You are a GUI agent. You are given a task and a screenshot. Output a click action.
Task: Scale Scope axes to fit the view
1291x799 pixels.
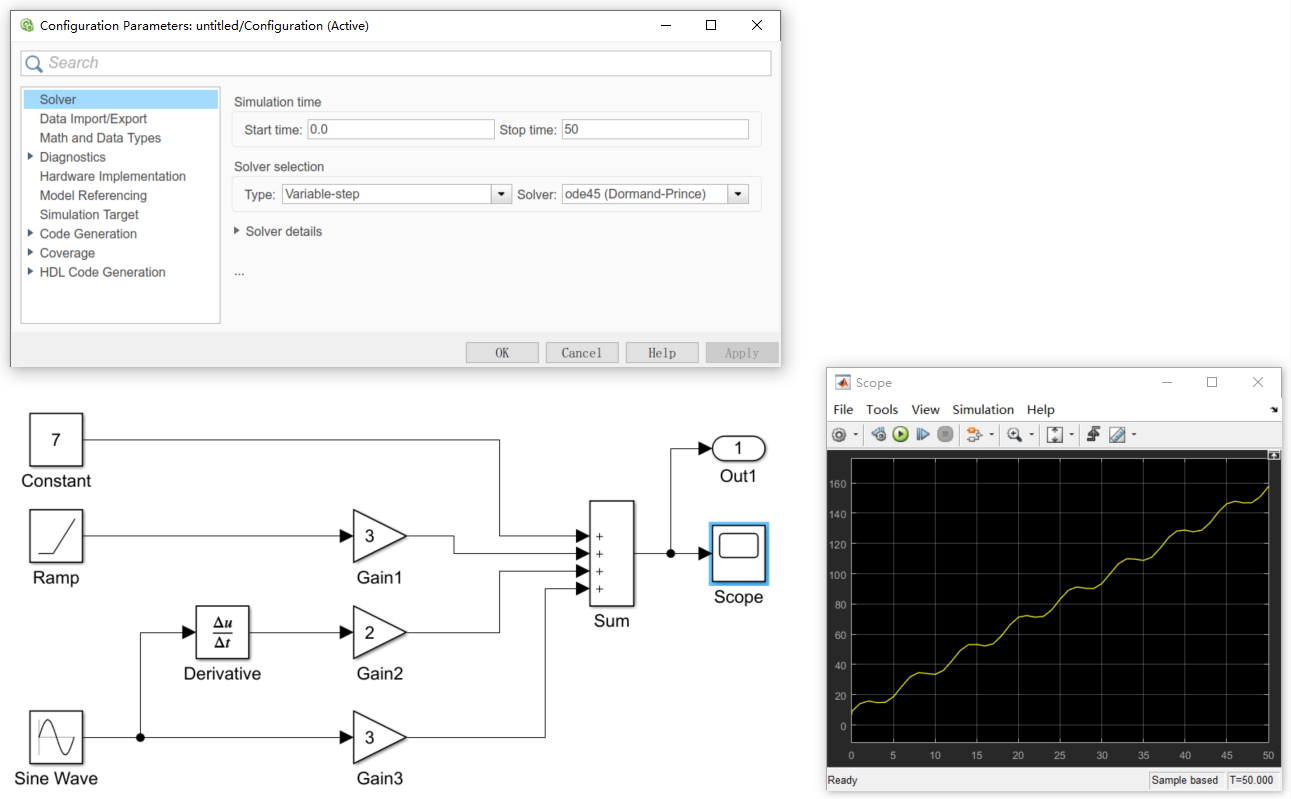[x=1056, y=434]
